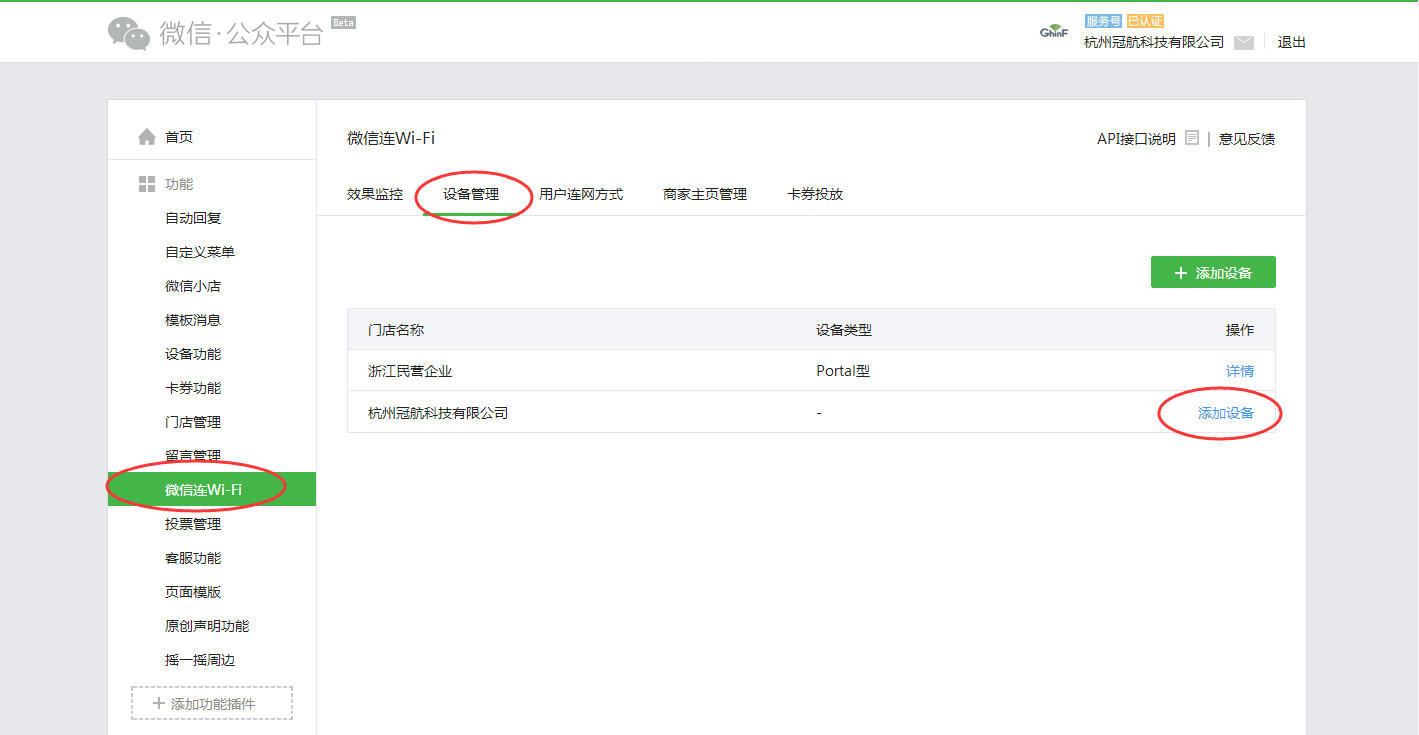The height and width of the screenshot is (735, 1419).
Task: Click the 功能 grid icon in sidebar
Action: click(147, 184)
